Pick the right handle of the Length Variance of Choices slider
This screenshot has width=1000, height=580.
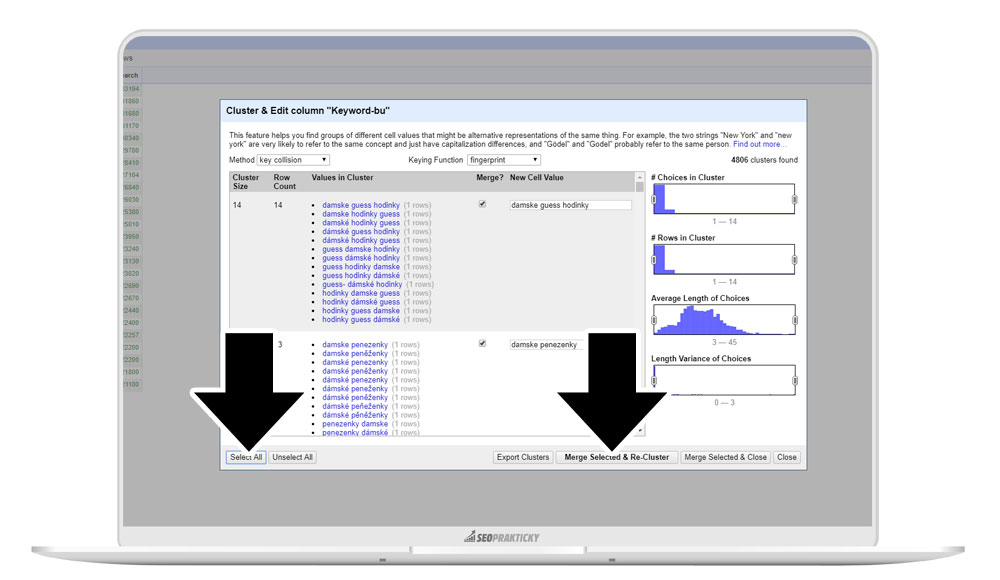795,381
